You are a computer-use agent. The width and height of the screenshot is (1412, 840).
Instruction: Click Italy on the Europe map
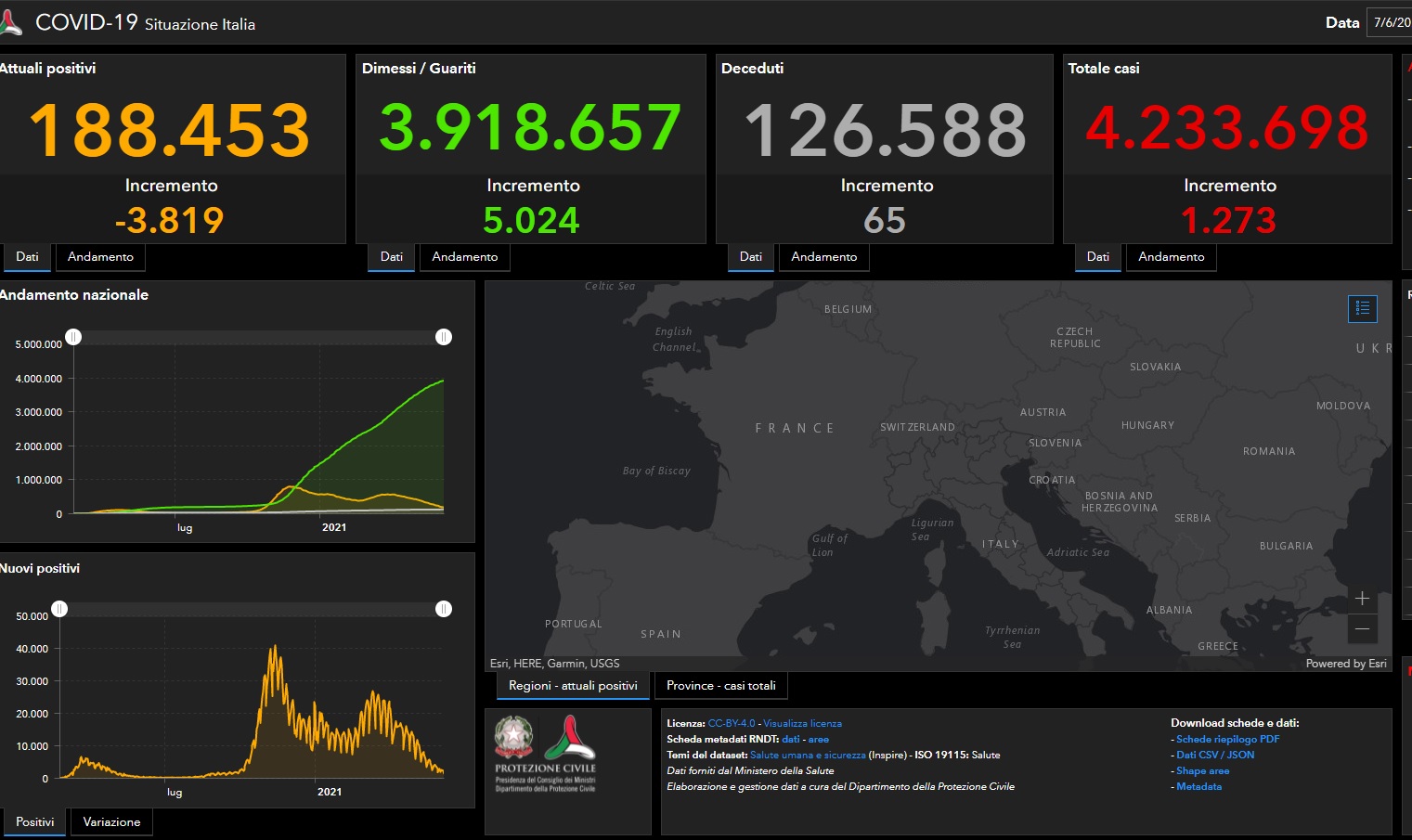tap(1001, 544)
